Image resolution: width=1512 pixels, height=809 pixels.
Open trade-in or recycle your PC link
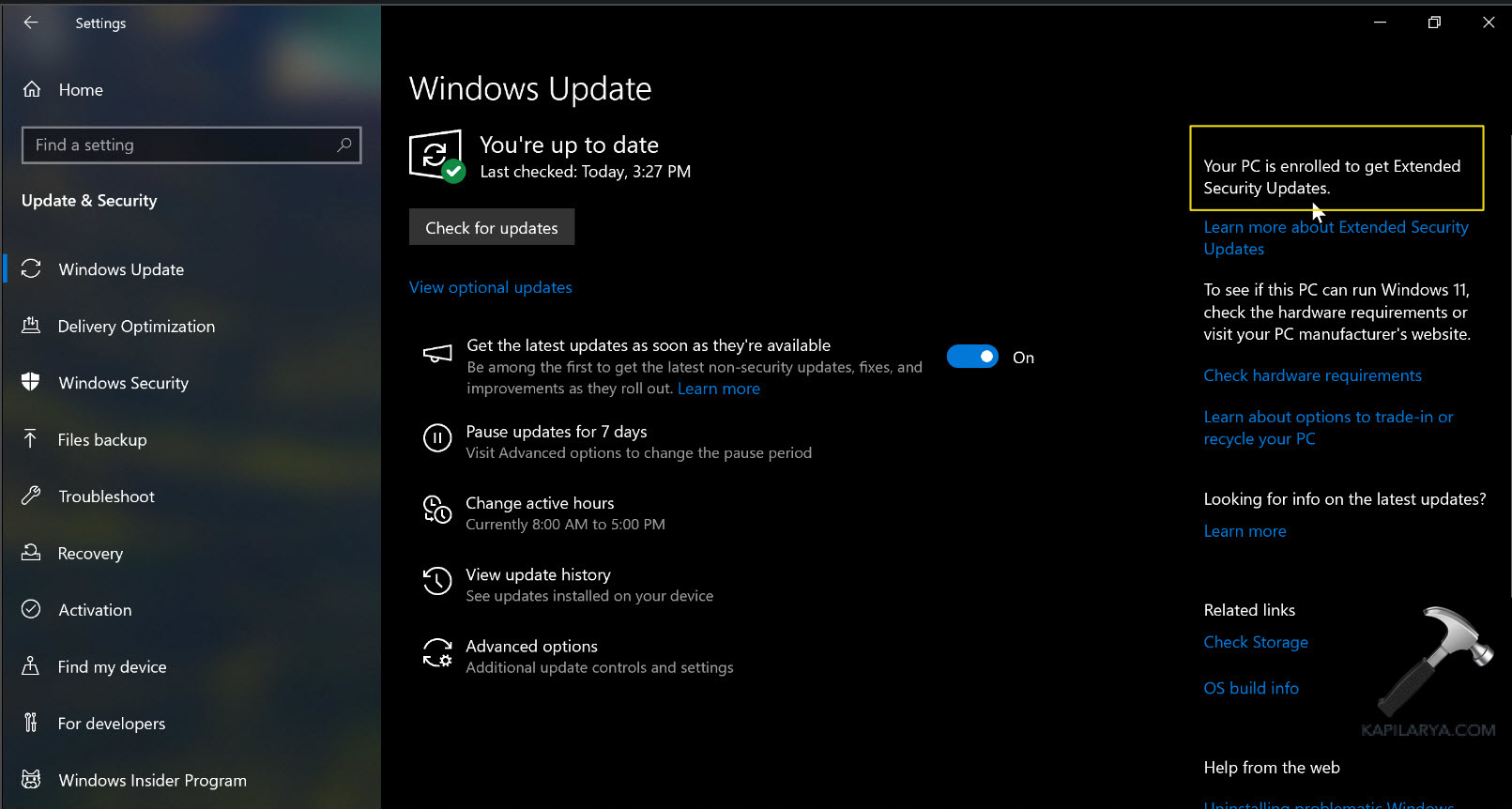pyautogui.click(x=1328, y=427)
